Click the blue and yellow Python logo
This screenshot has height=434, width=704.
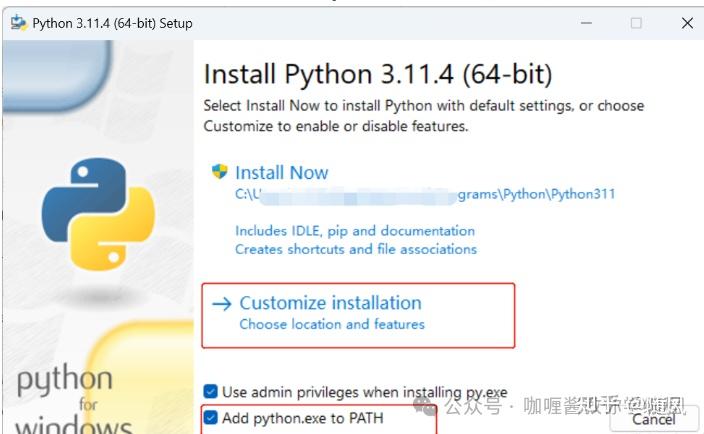(x=98, y=214)
